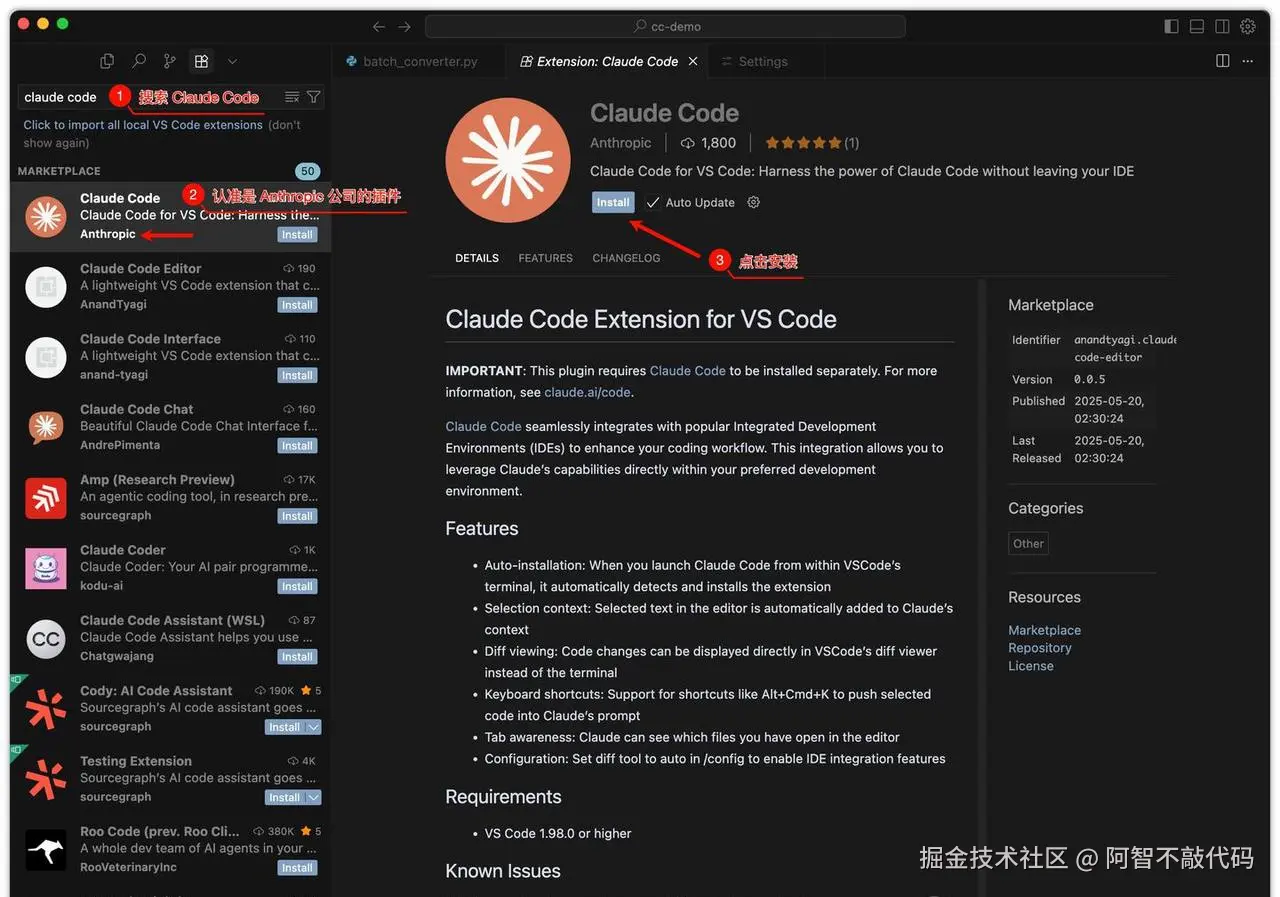Go back with the navigation arrow
The height and width of the screenshot is (897, 1280).
(x=378, y=26)
